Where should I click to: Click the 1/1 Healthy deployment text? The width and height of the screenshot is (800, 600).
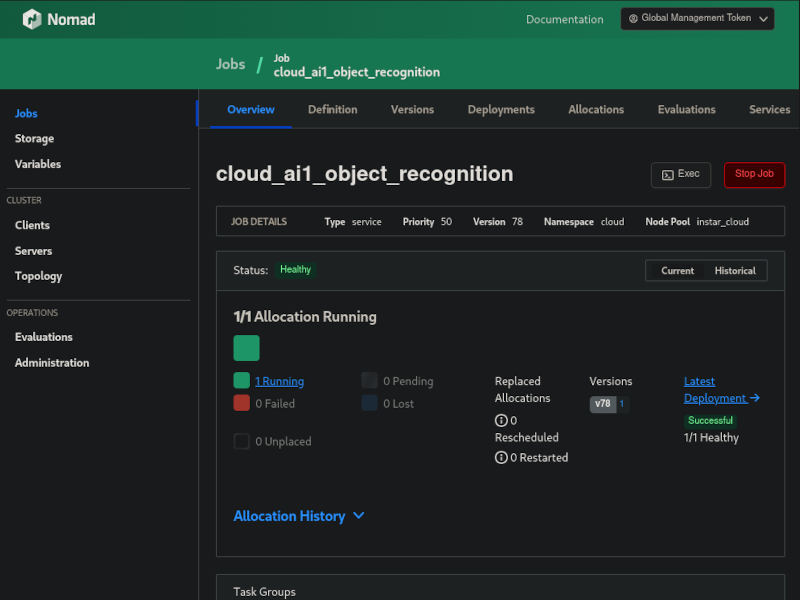tap(711, 438)
